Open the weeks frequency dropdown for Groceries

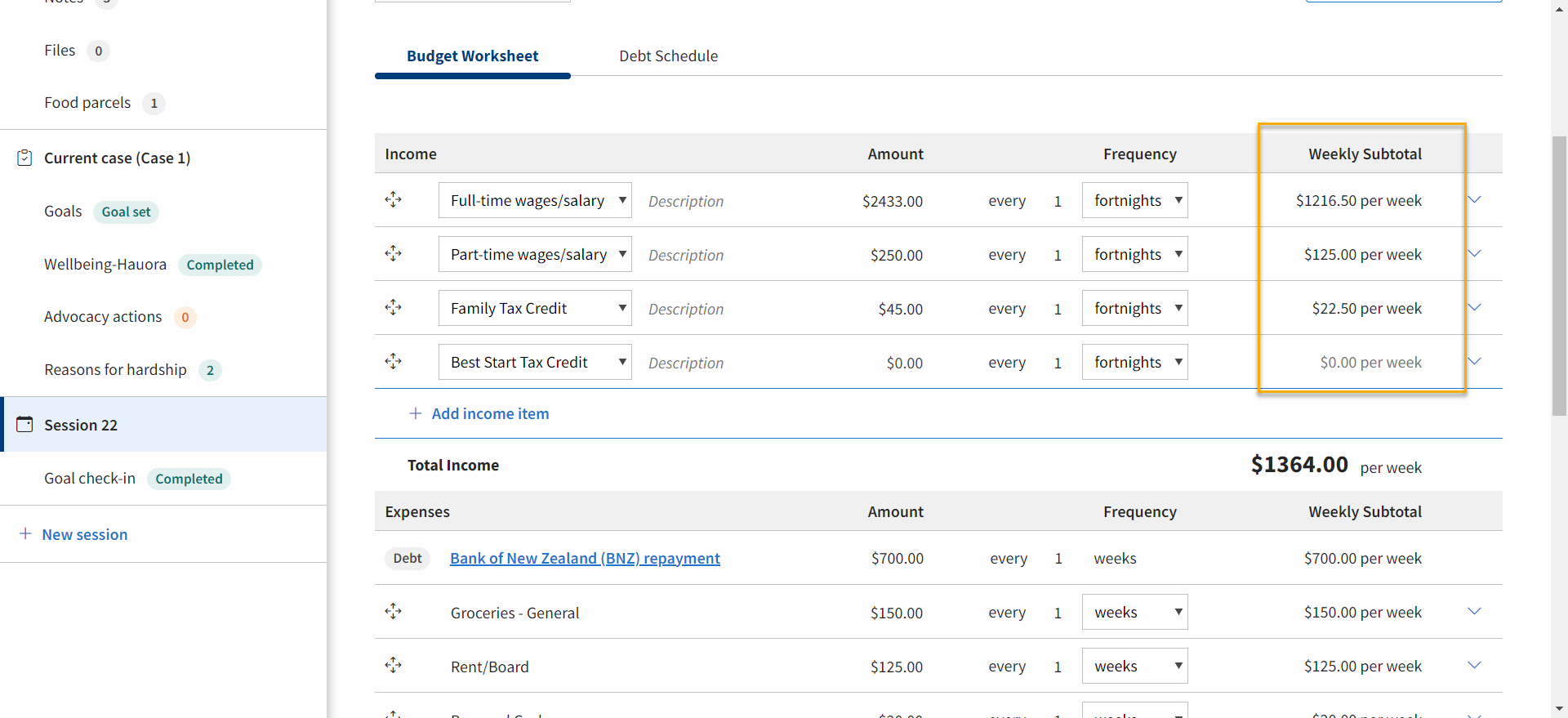point(1134,612)
